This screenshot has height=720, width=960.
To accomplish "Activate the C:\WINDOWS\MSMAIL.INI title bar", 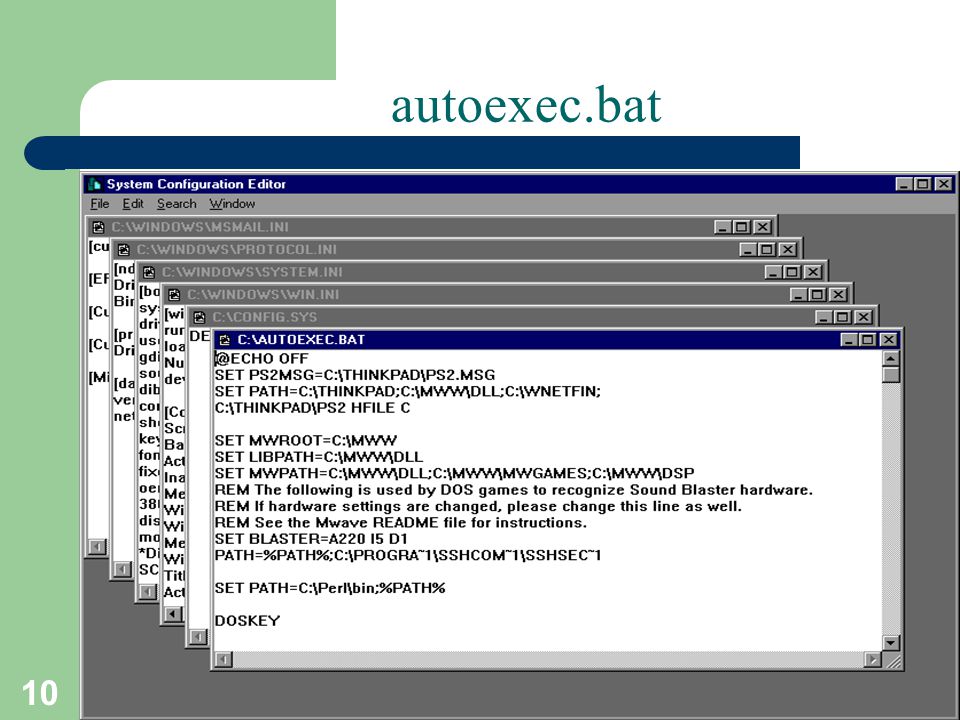I will (x=432, y=227).
